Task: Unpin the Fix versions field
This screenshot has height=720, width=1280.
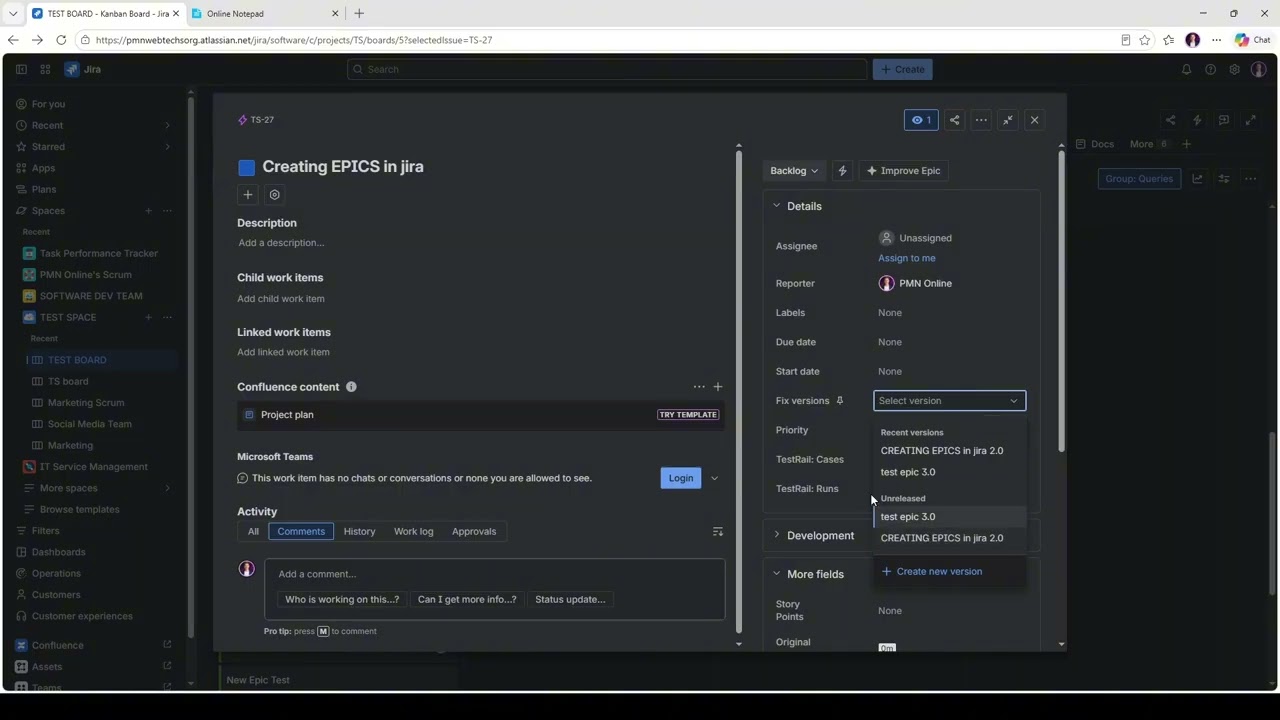Action: click(x=840, y=401)
